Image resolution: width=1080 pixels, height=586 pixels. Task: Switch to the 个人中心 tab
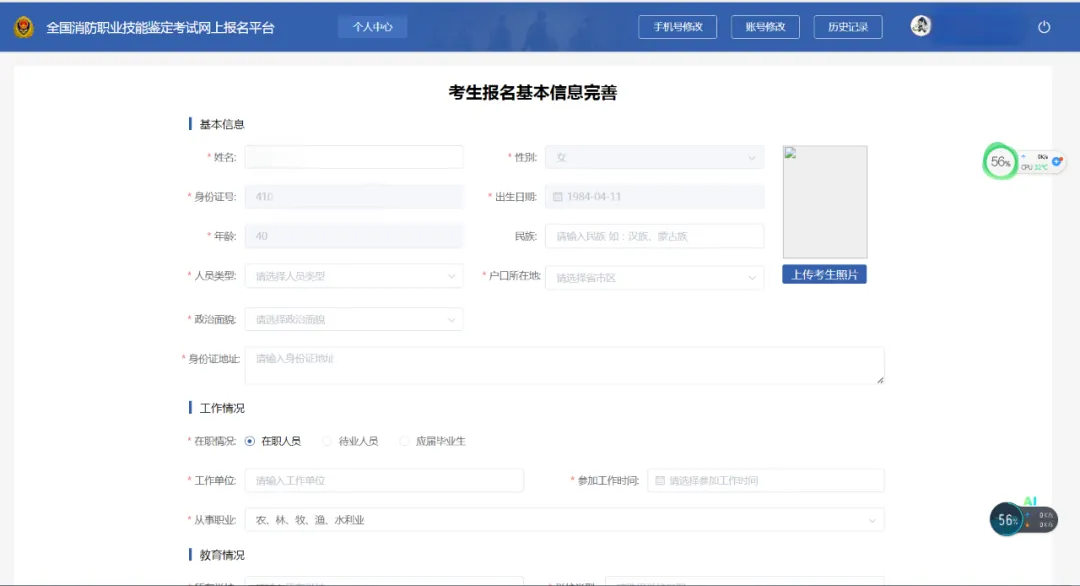pyautogui.click(x=372, y=27)
